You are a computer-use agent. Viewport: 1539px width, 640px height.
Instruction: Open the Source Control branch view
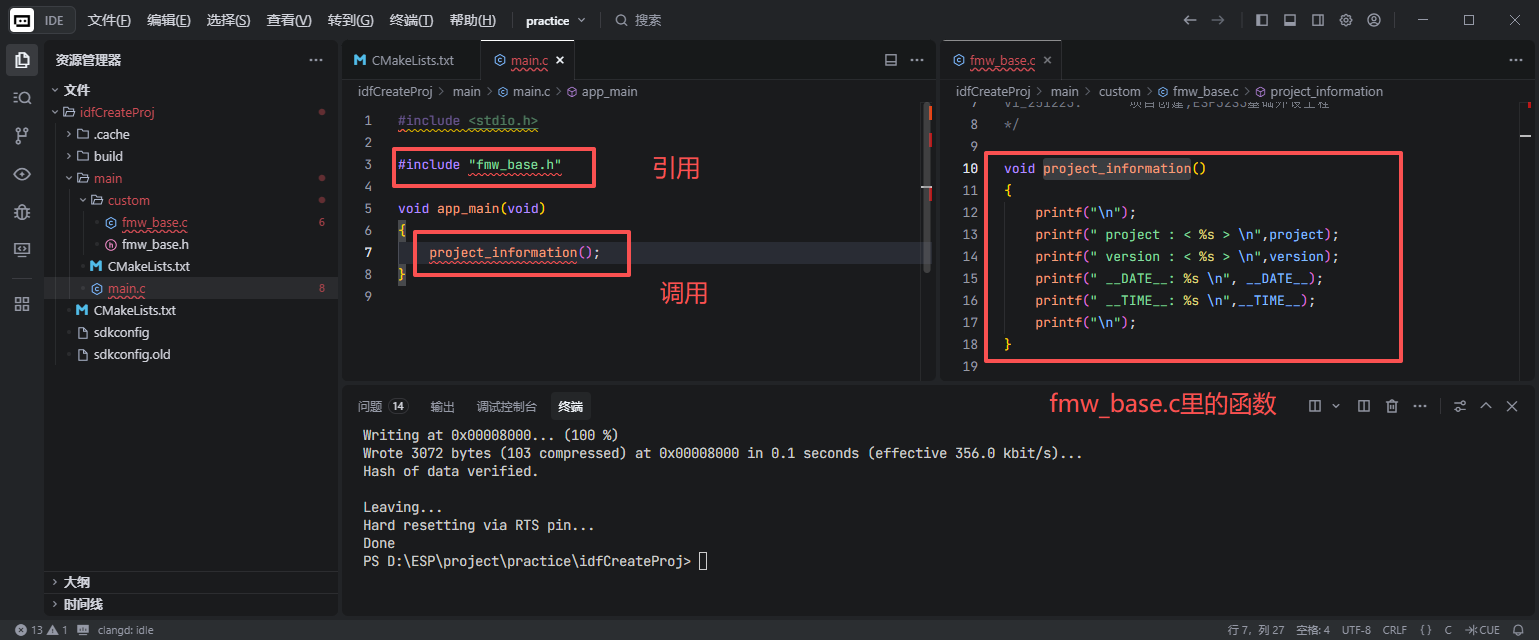tap(21, 135)
